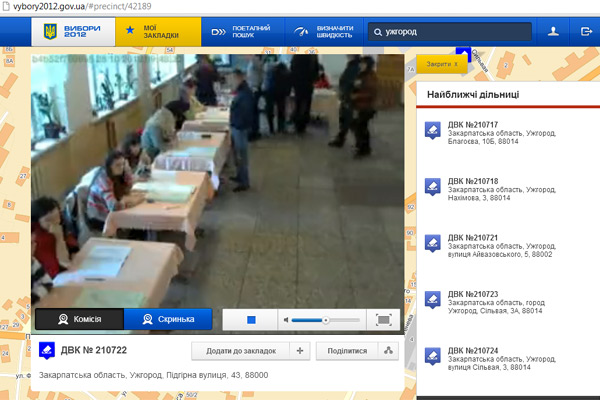600x400 pixels.
Task: Stop the video stream playback
Action: 252,320
